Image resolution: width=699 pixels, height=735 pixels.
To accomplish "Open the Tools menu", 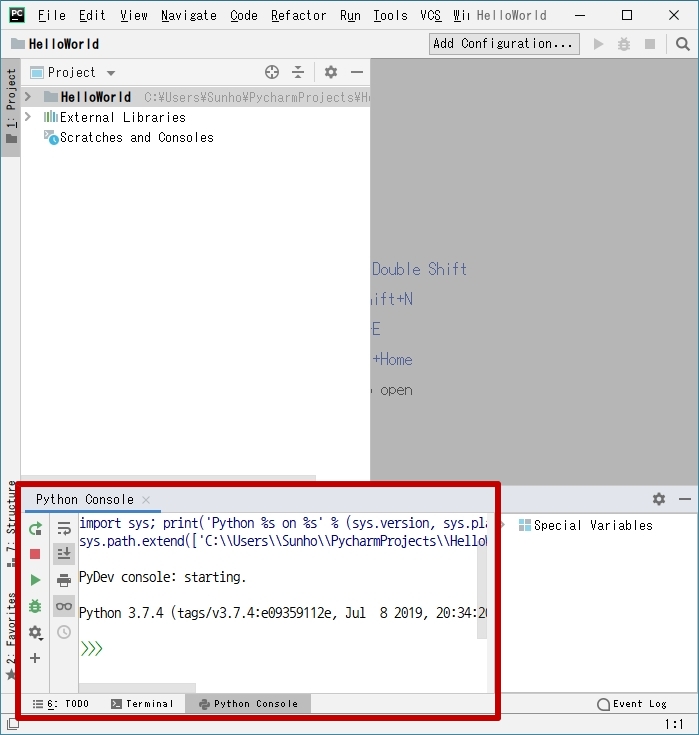I will [x=390, y=15].
